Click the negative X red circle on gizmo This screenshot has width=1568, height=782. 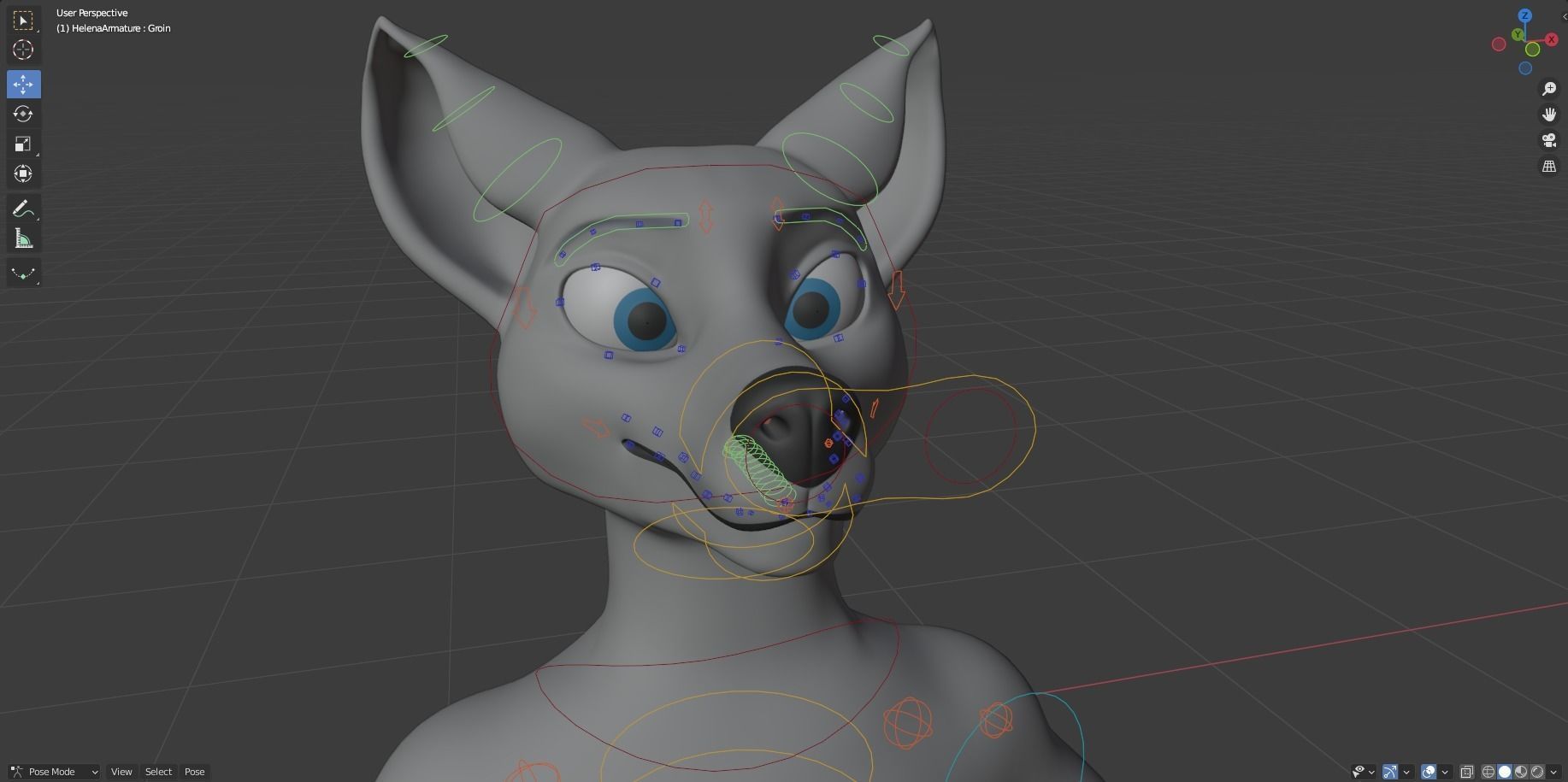[x=1499, y=44]
